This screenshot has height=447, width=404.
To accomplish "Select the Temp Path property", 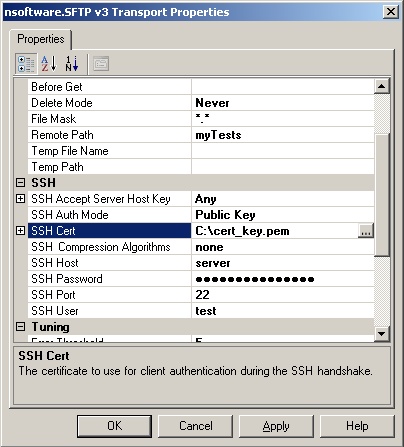I will (109, 167).
